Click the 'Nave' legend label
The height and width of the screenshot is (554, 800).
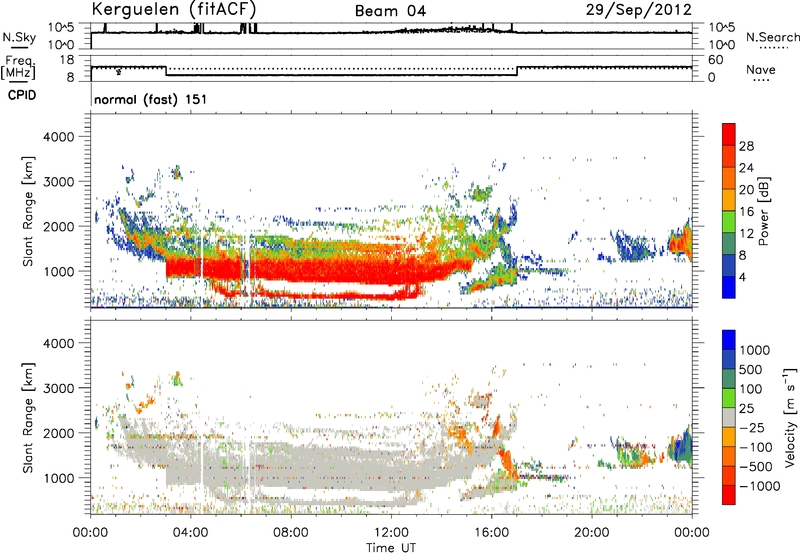click(x=761, y=70)
